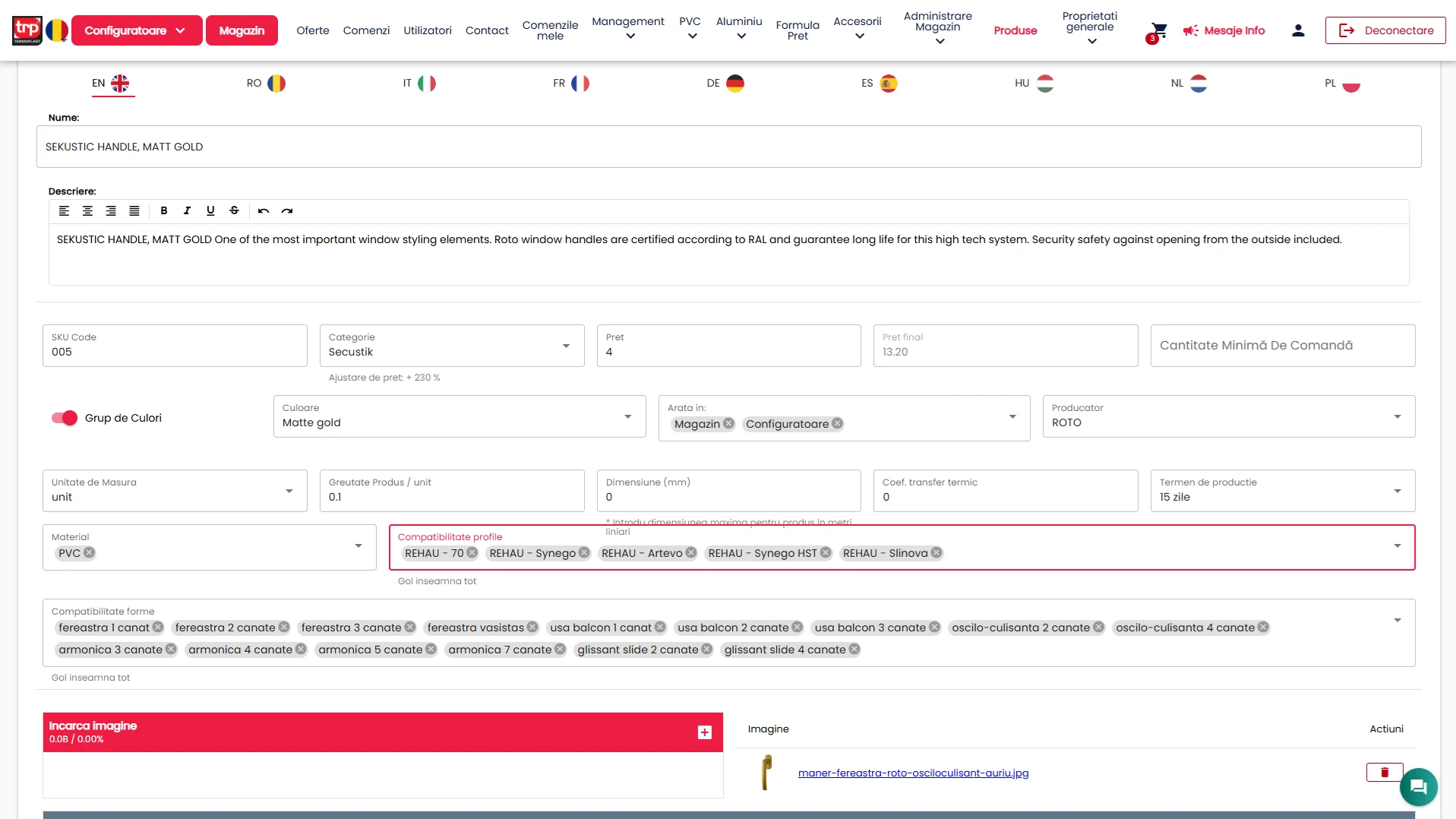Viewport: 1456px width, 819px height.
Task: Switch to the DE language tab
Action: 725,84
